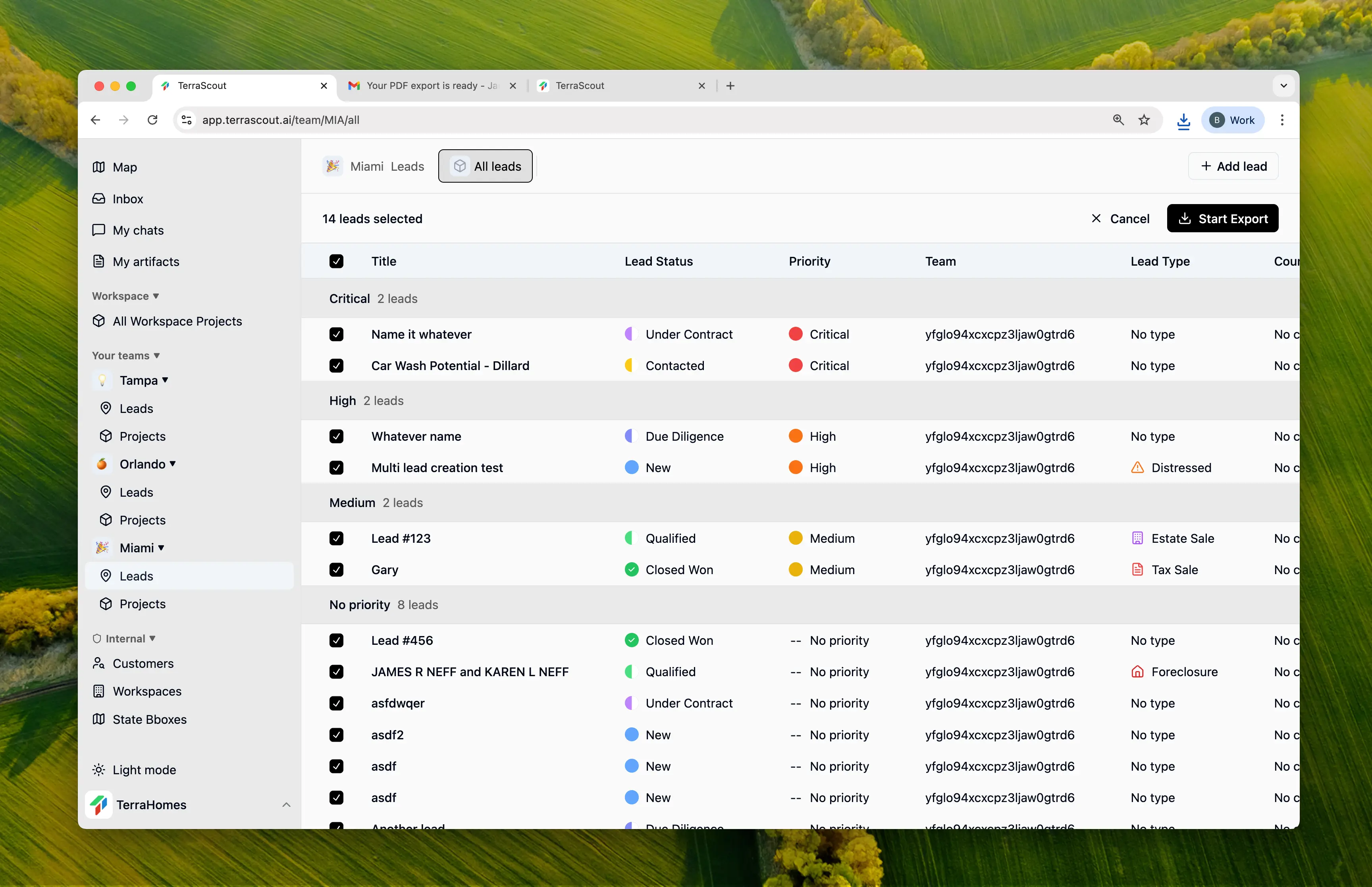The height and width of the screenshot is (887, 1372).
Task: Bookmark this page with star icon
Action: pos(1144,120)
